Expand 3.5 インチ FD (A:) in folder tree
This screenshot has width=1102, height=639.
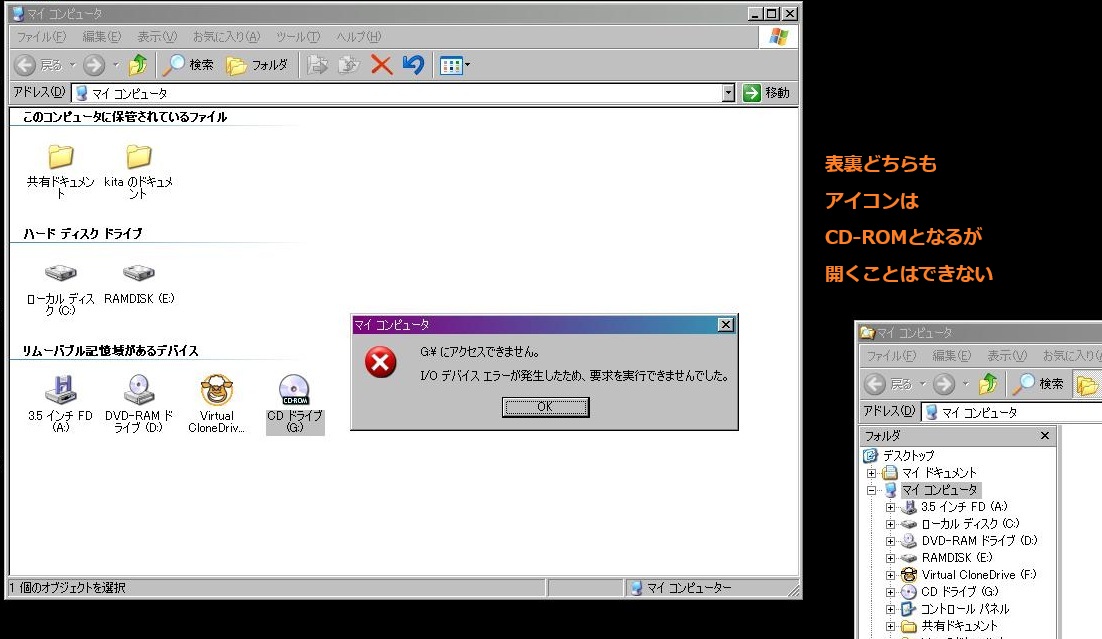[x=890, y=507]
